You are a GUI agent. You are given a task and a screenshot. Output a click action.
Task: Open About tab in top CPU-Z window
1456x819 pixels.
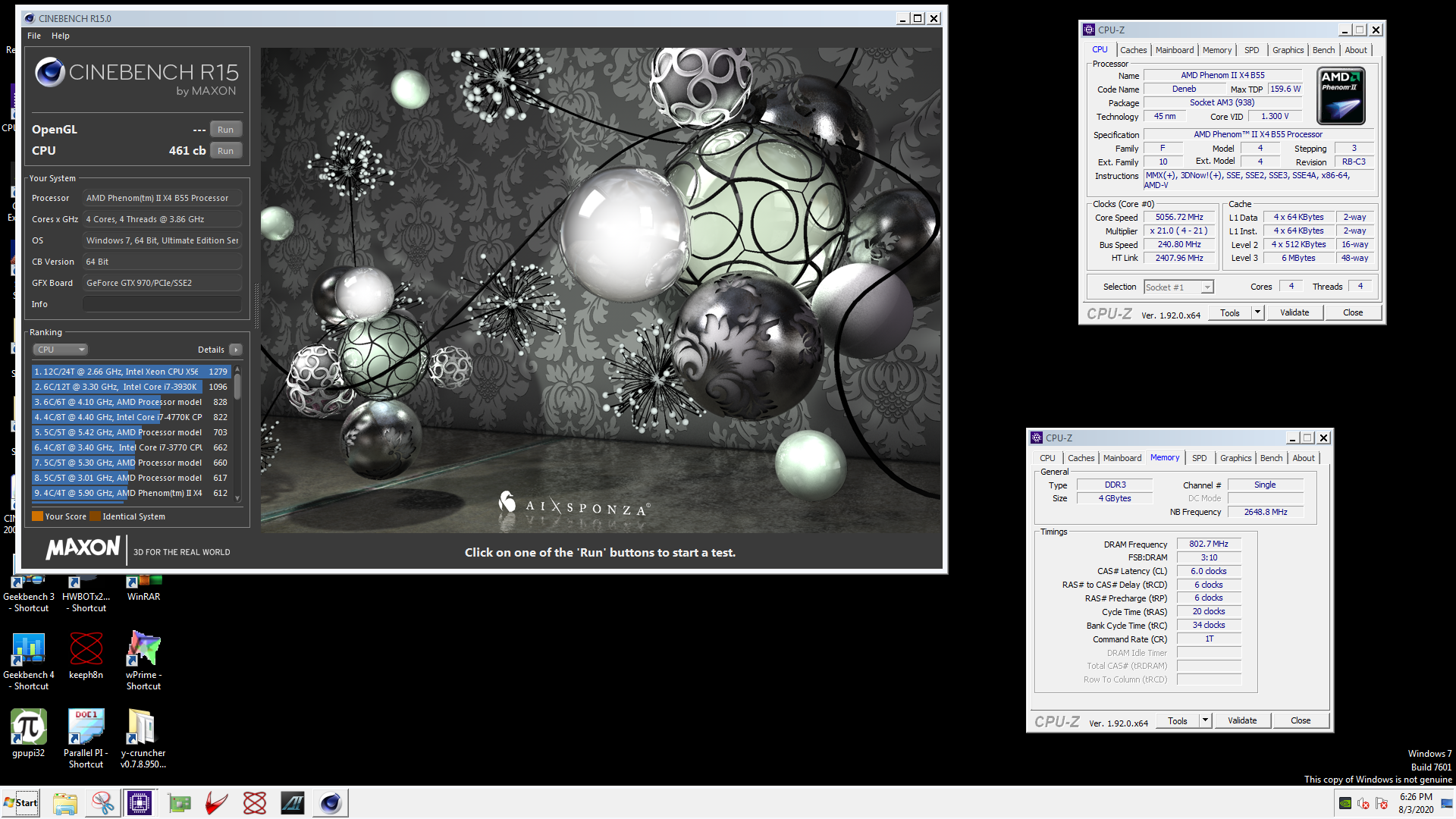[1356, 50]
